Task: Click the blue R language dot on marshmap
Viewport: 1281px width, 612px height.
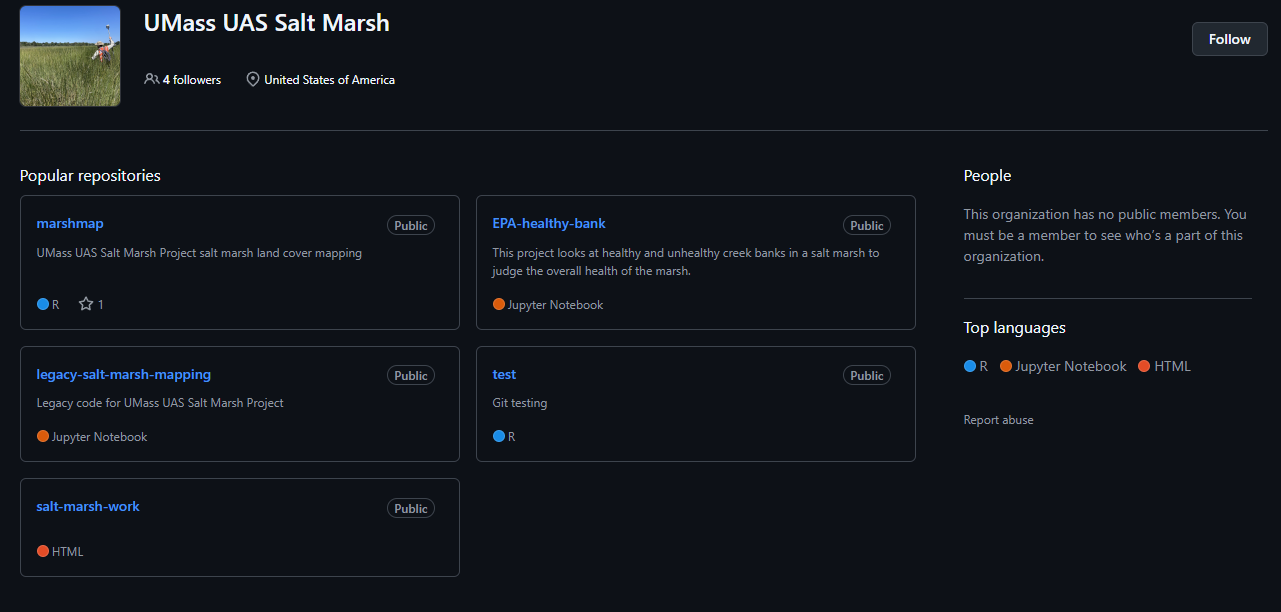Action: [x=43, y=304]
